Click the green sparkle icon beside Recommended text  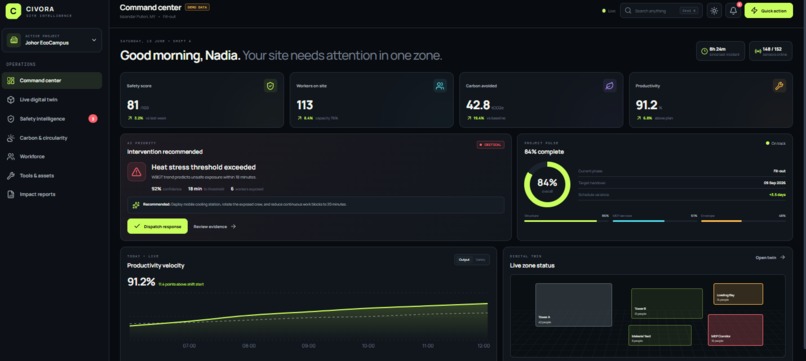pos(136,205)
